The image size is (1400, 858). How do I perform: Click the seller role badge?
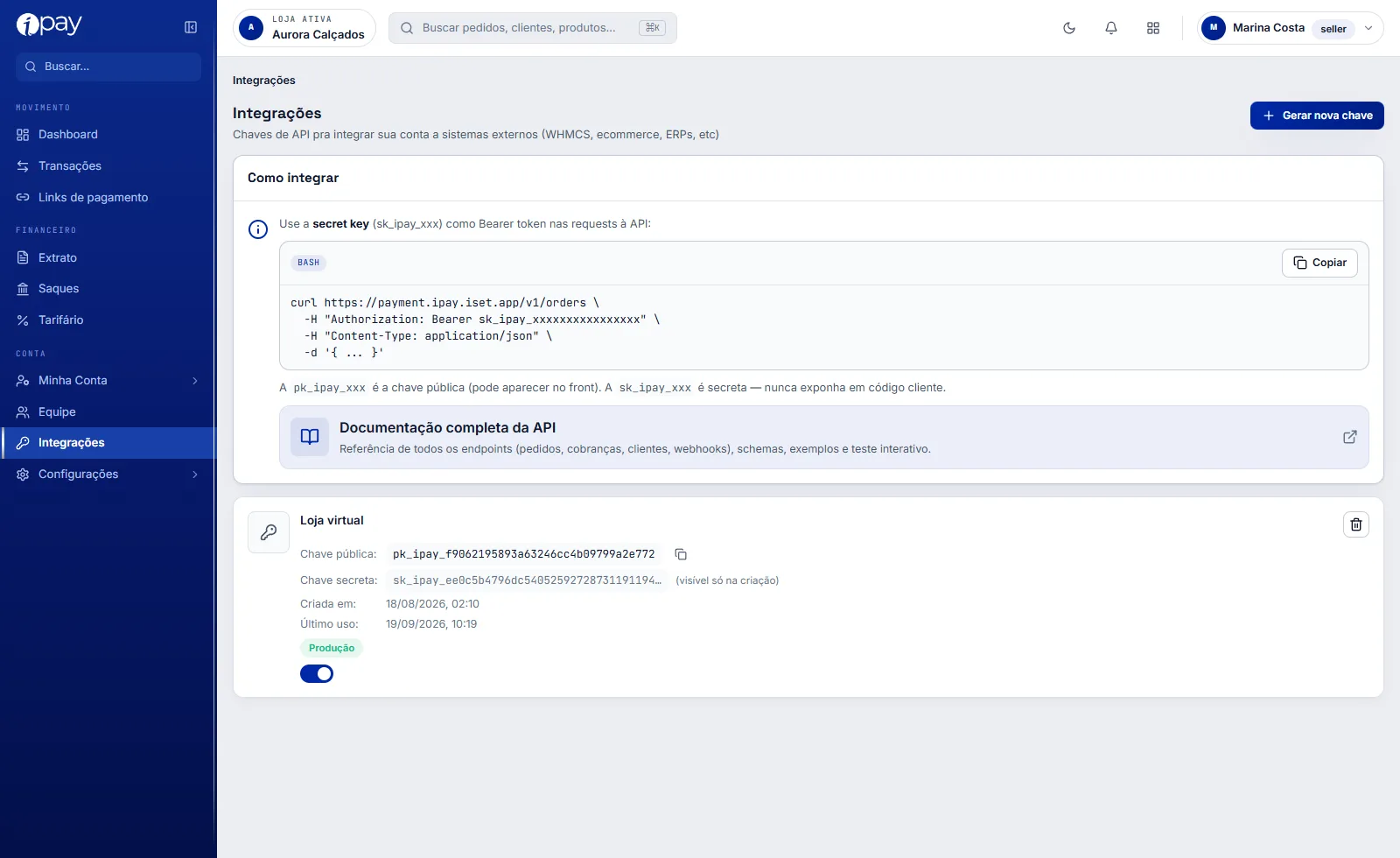point(1333,29)
